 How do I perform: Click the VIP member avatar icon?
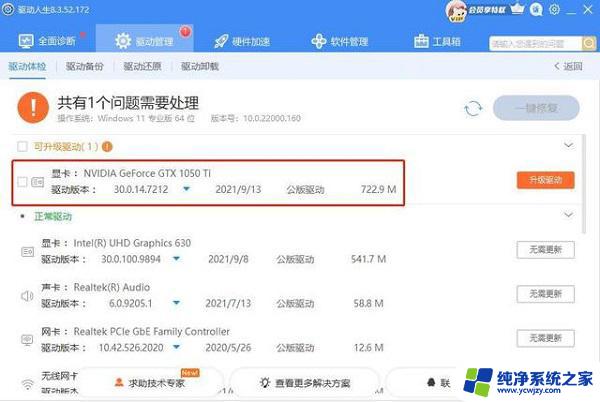click(x=456, y=11)
